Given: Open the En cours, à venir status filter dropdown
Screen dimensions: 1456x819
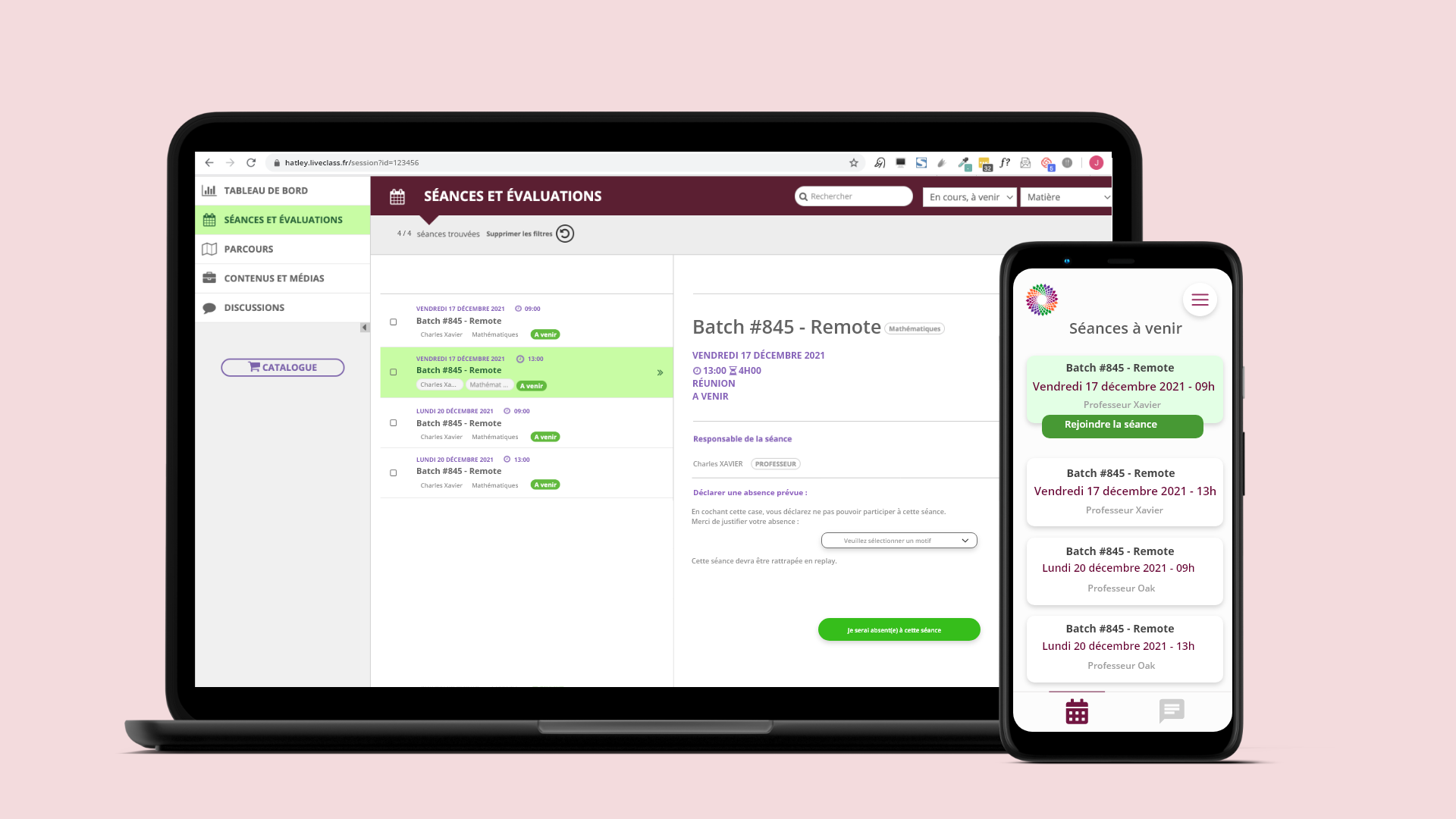Looking at the screenshot, I should [x=967, y=196].
